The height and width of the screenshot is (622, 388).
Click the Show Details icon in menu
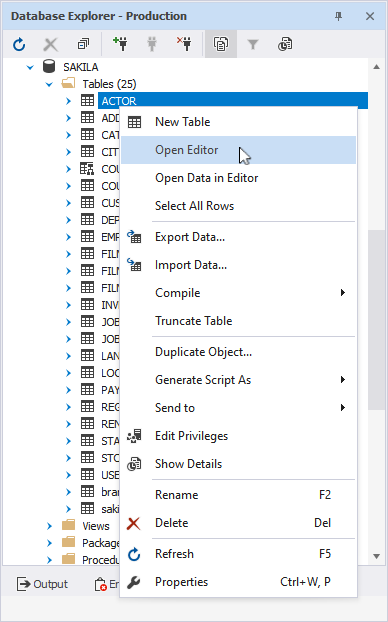(x=134, y=464)
